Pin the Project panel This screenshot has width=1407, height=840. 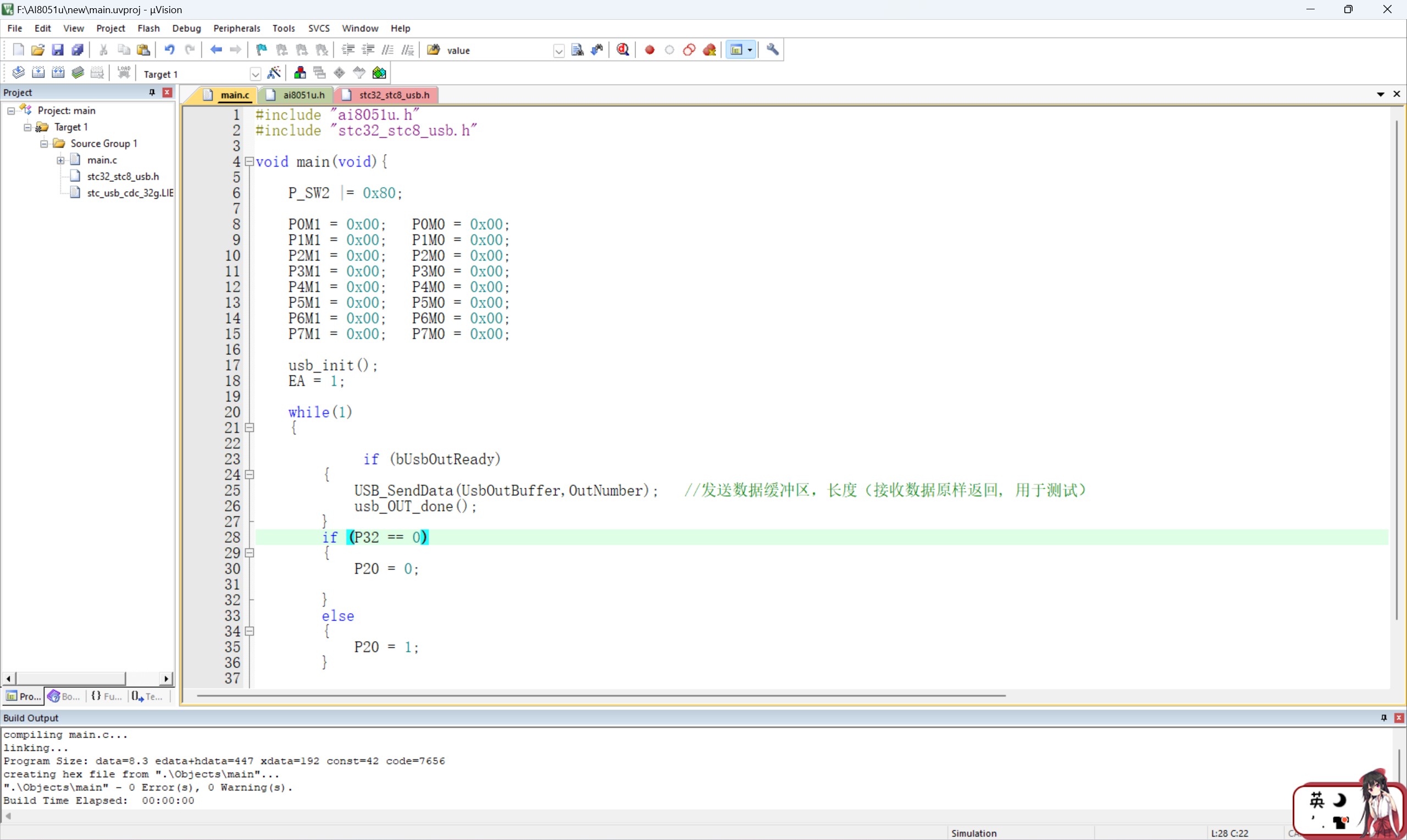pos(152,92)
